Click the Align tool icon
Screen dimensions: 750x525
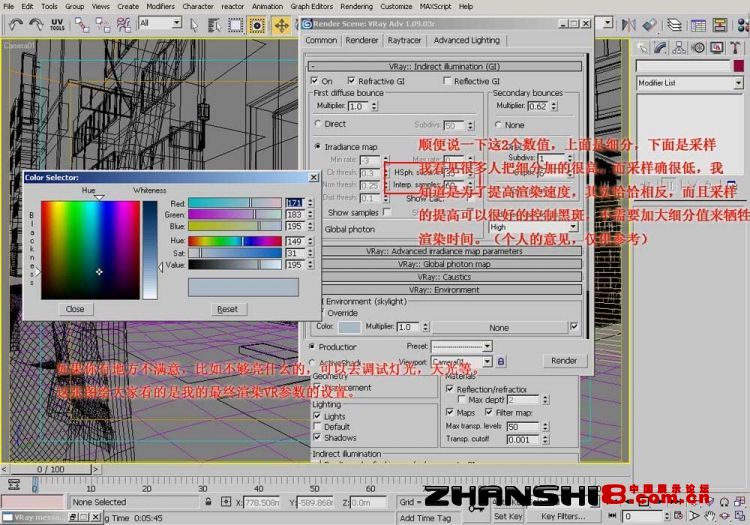point(649,25)
